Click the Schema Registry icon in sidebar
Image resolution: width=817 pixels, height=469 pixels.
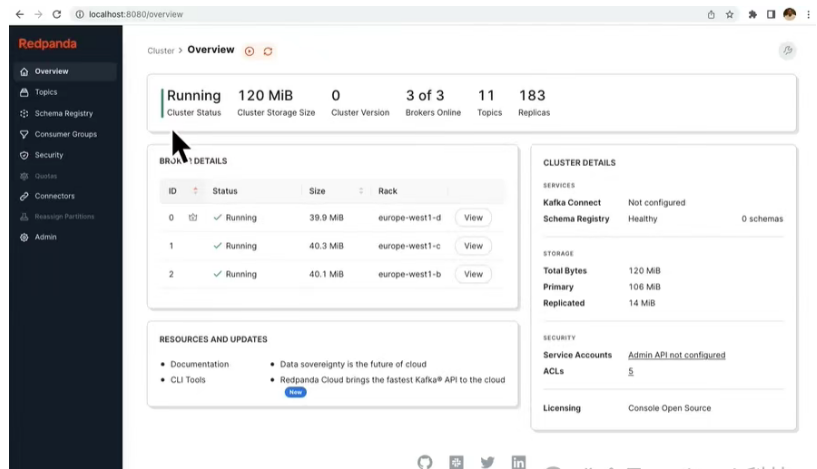pos(24,113)
